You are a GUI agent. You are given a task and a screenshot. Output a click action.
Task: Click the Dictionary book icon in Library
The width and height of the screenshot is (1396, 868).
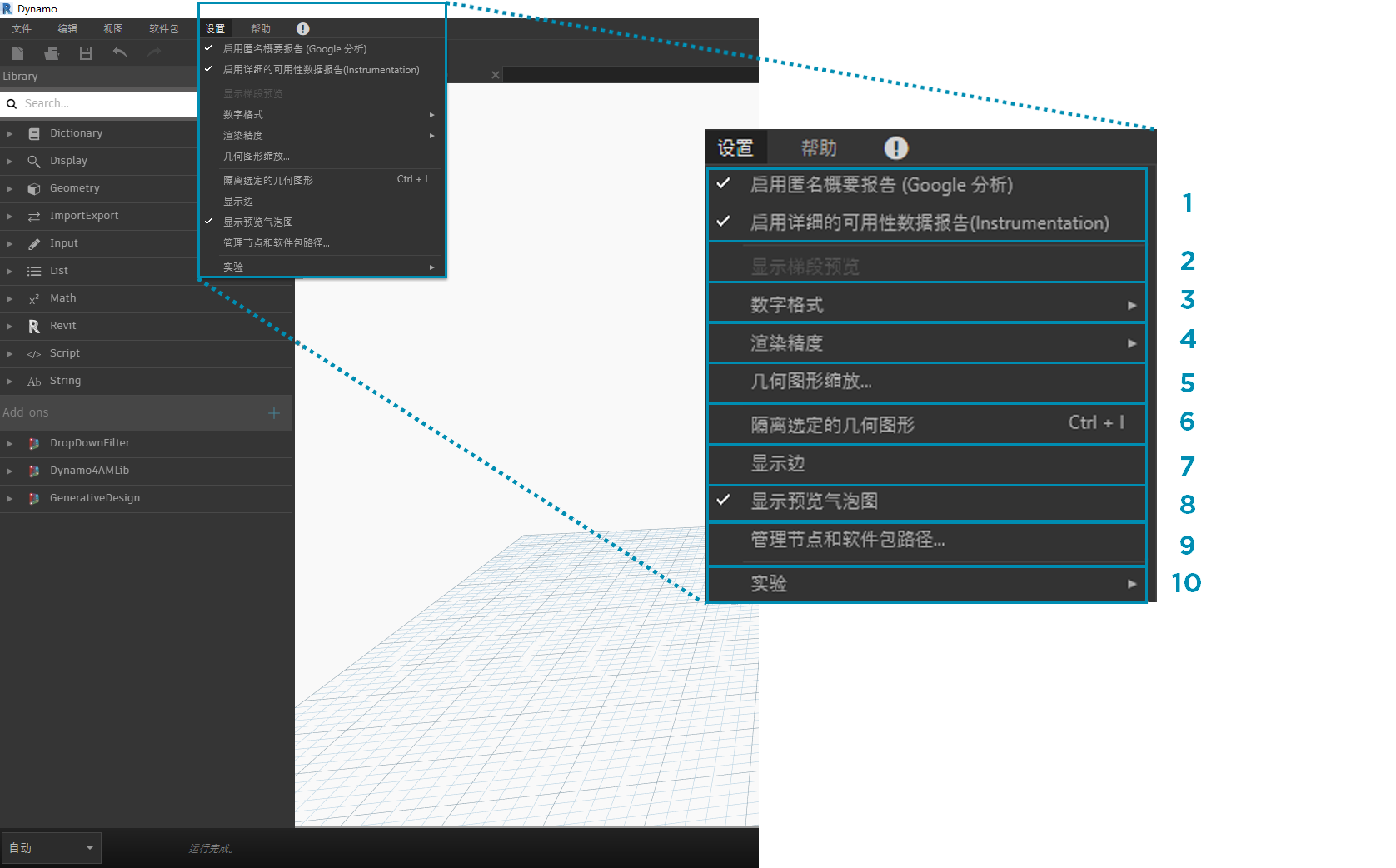point(34,133)
